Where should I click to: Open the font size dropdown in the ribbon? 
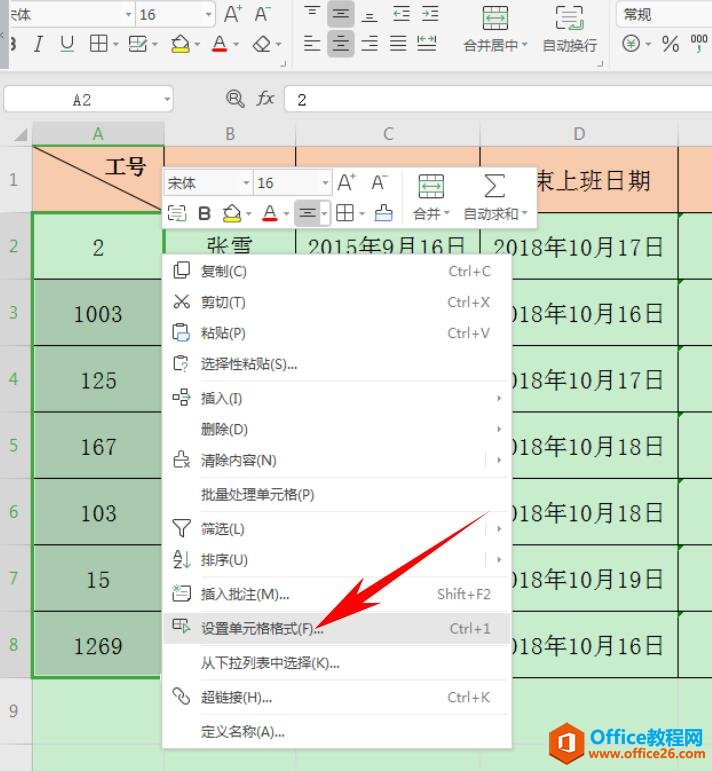(x=207, y=15)
